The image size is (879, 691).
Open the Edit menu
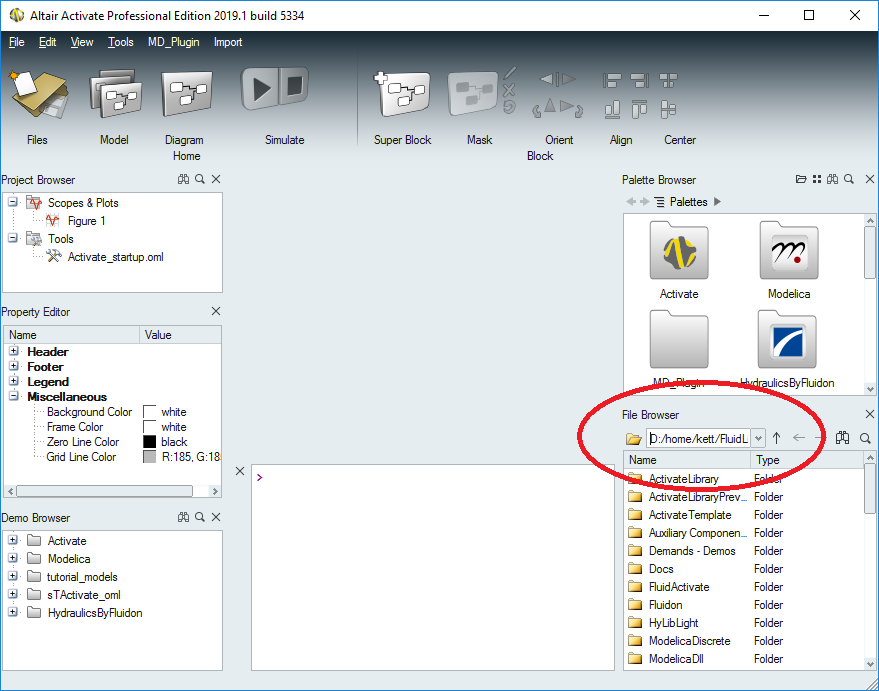[47, 42]
